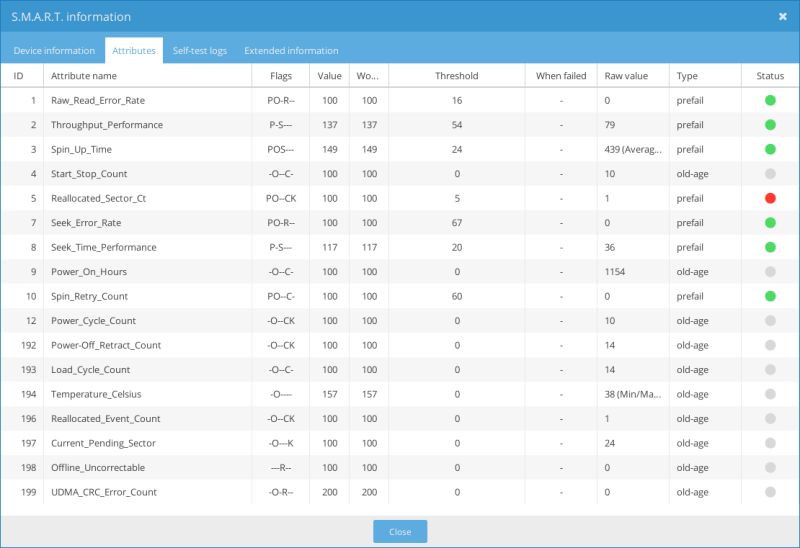Select the Raw_Read_Error_Rate attribute name
The height and width of the screenshot is (548, 800).
click(98, 101)
